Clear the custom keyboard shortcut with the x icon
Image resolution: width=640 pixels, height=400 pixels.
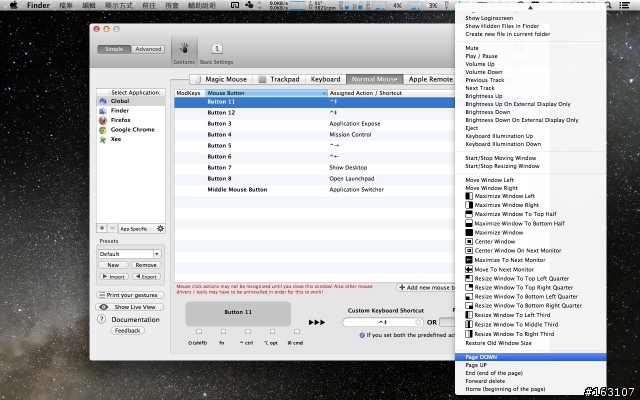(x=418, y=322)
